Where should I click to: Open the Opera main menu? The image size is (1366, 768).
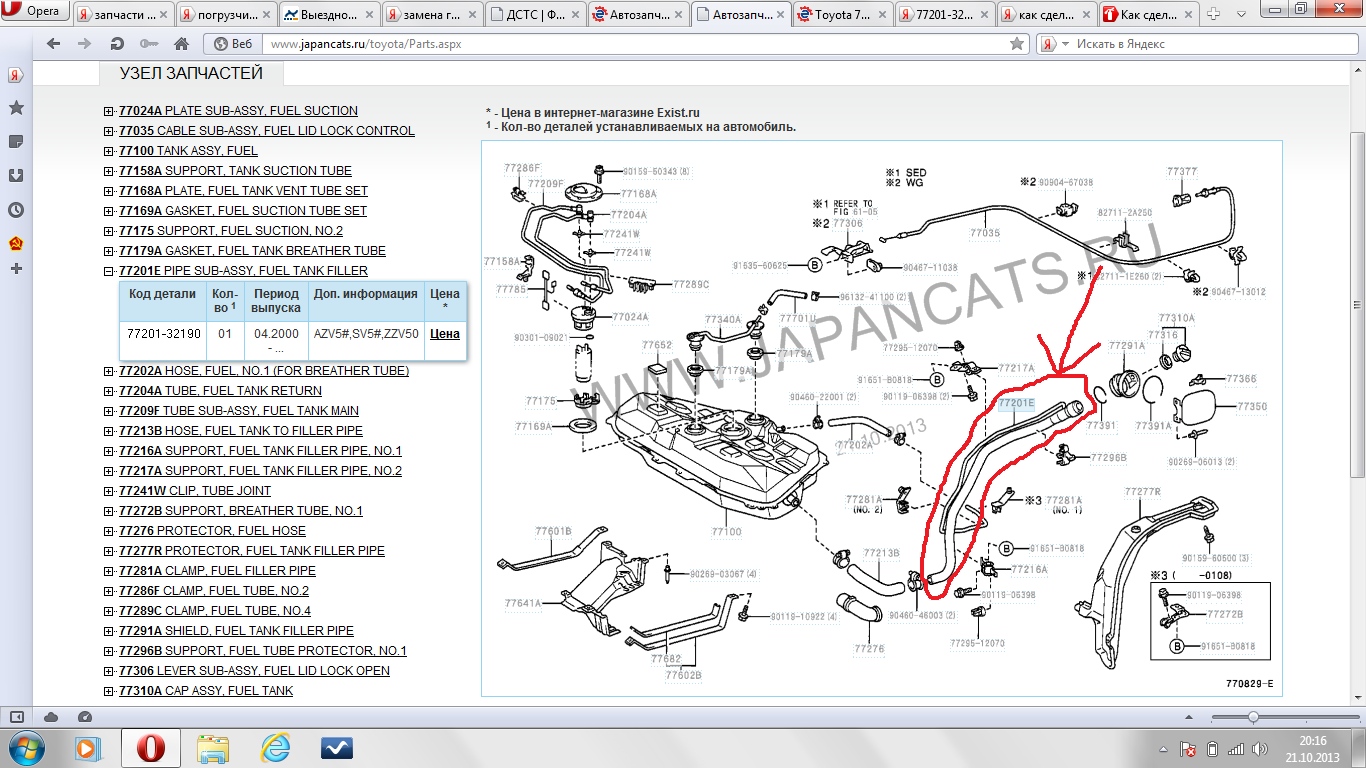click(x=35, y=13)
